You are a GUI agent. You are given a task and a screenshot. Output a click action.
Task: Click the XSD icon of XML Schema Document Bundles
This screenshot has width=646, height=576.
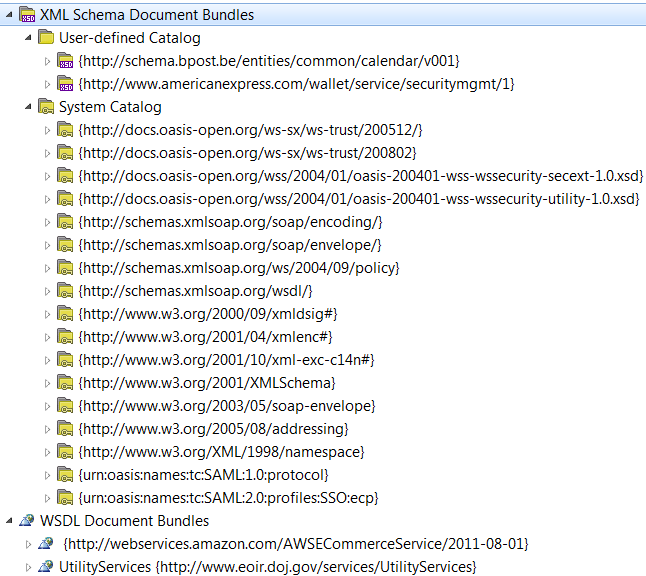click(27, 15)
